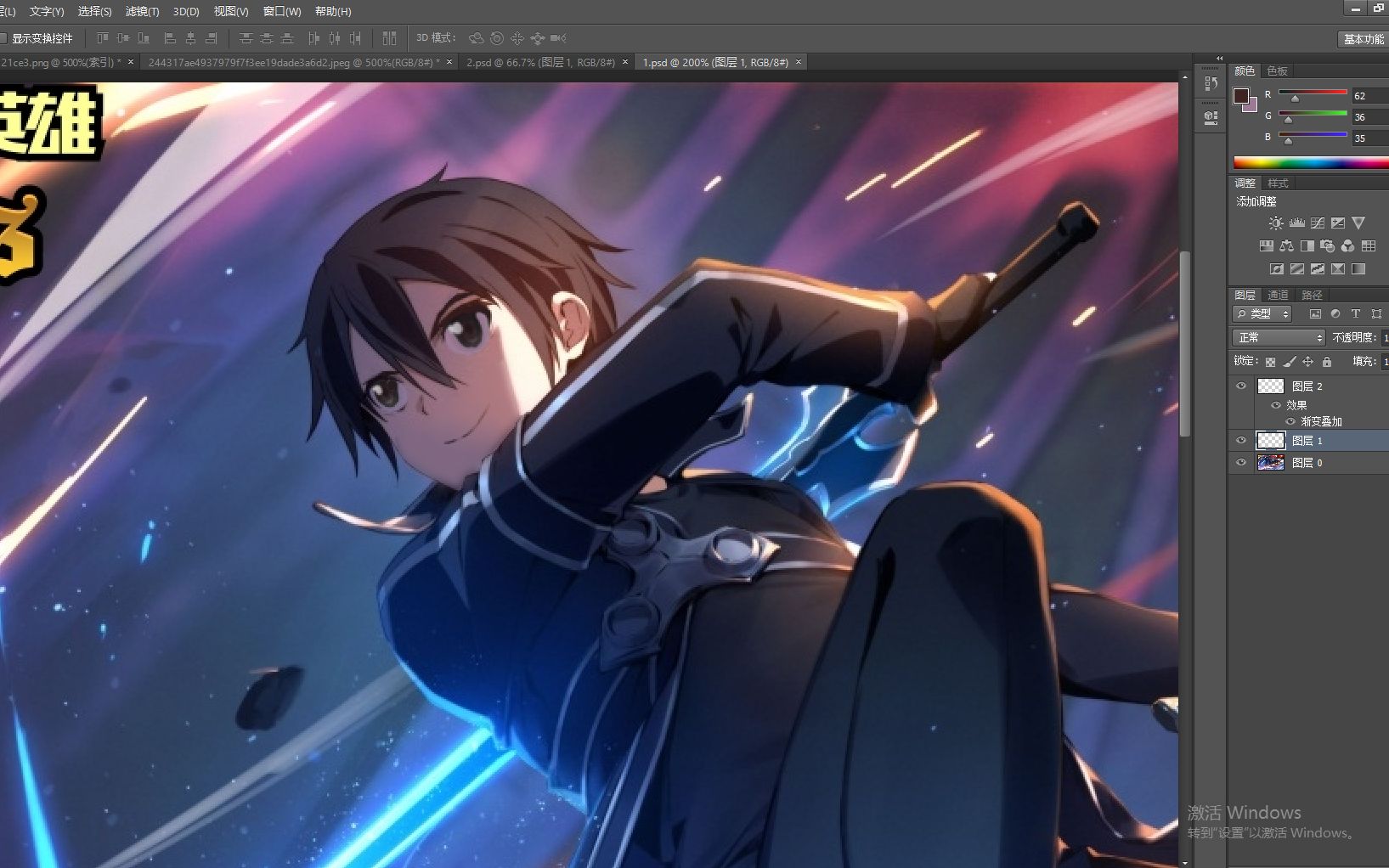Toggle visibility of 效果 effects

tap(1276, 405)
